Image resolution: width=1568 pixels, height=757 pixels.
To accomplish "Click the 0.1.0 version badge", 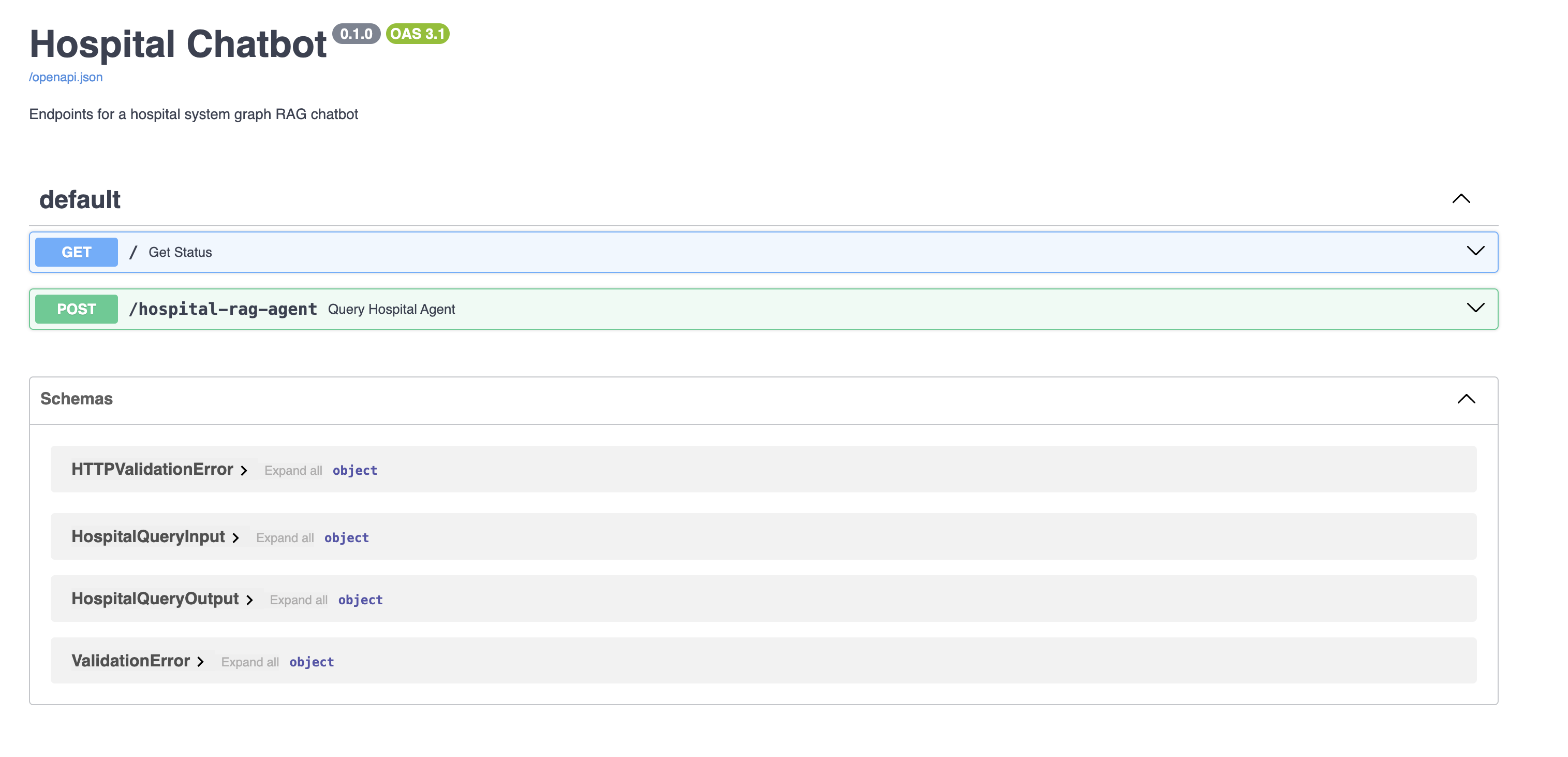I will 356,35.
